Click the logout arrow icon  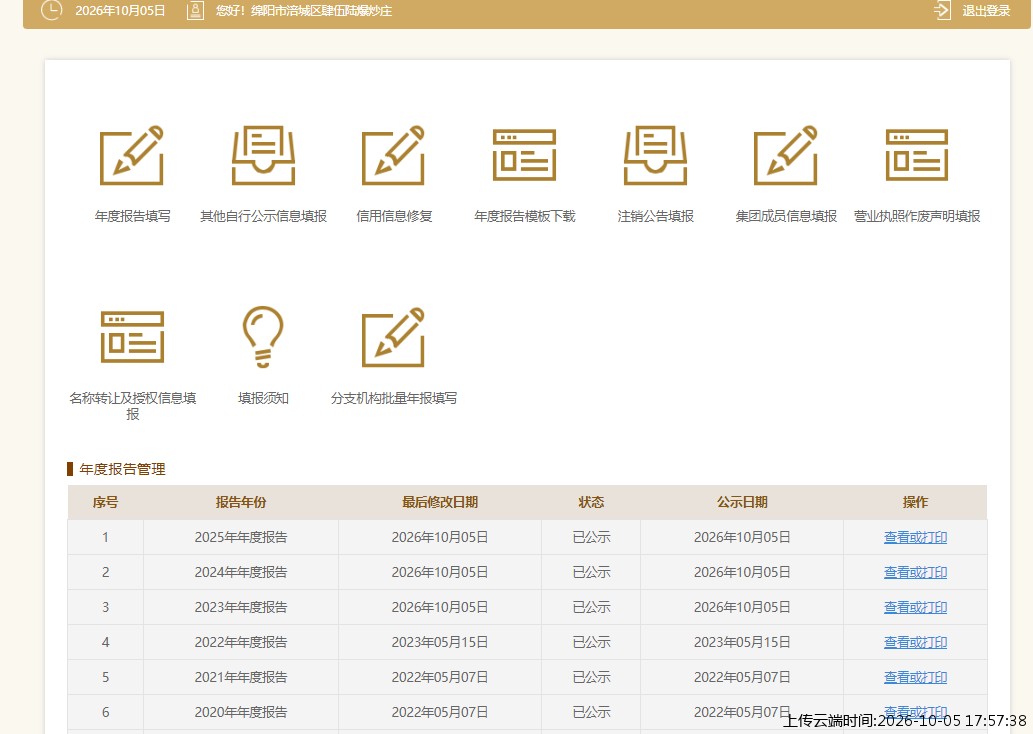click(x=943, y=11)
